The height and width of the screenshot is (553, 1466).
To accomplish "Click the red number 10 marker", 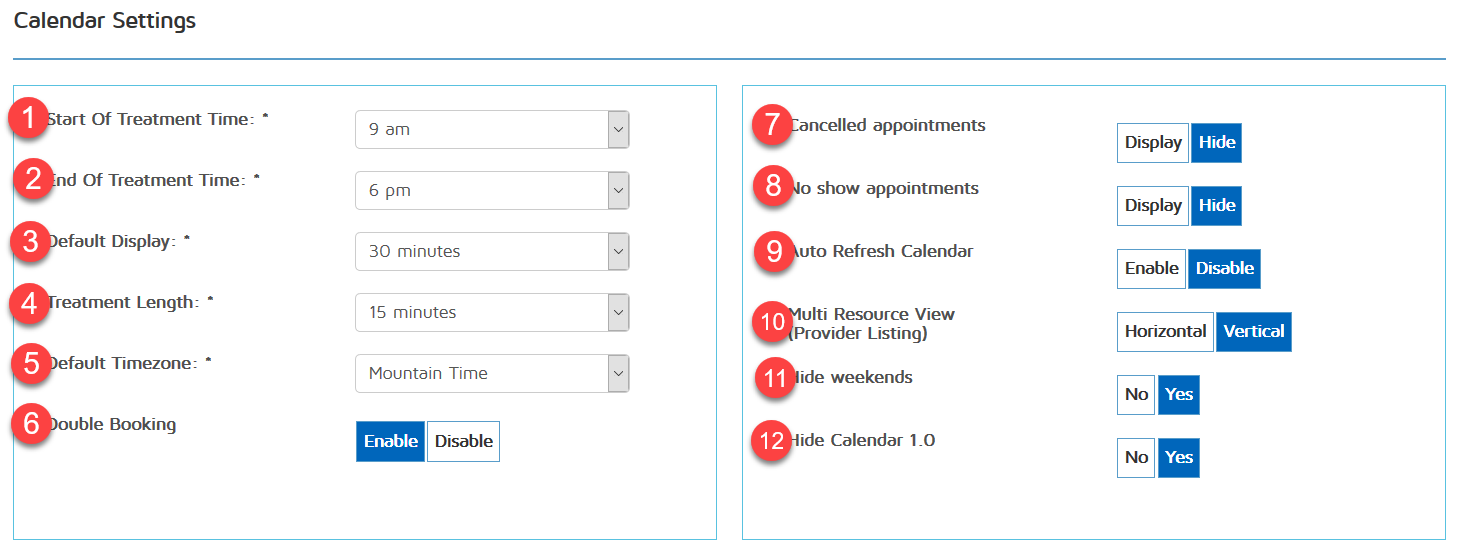I will tap(773, 322).
